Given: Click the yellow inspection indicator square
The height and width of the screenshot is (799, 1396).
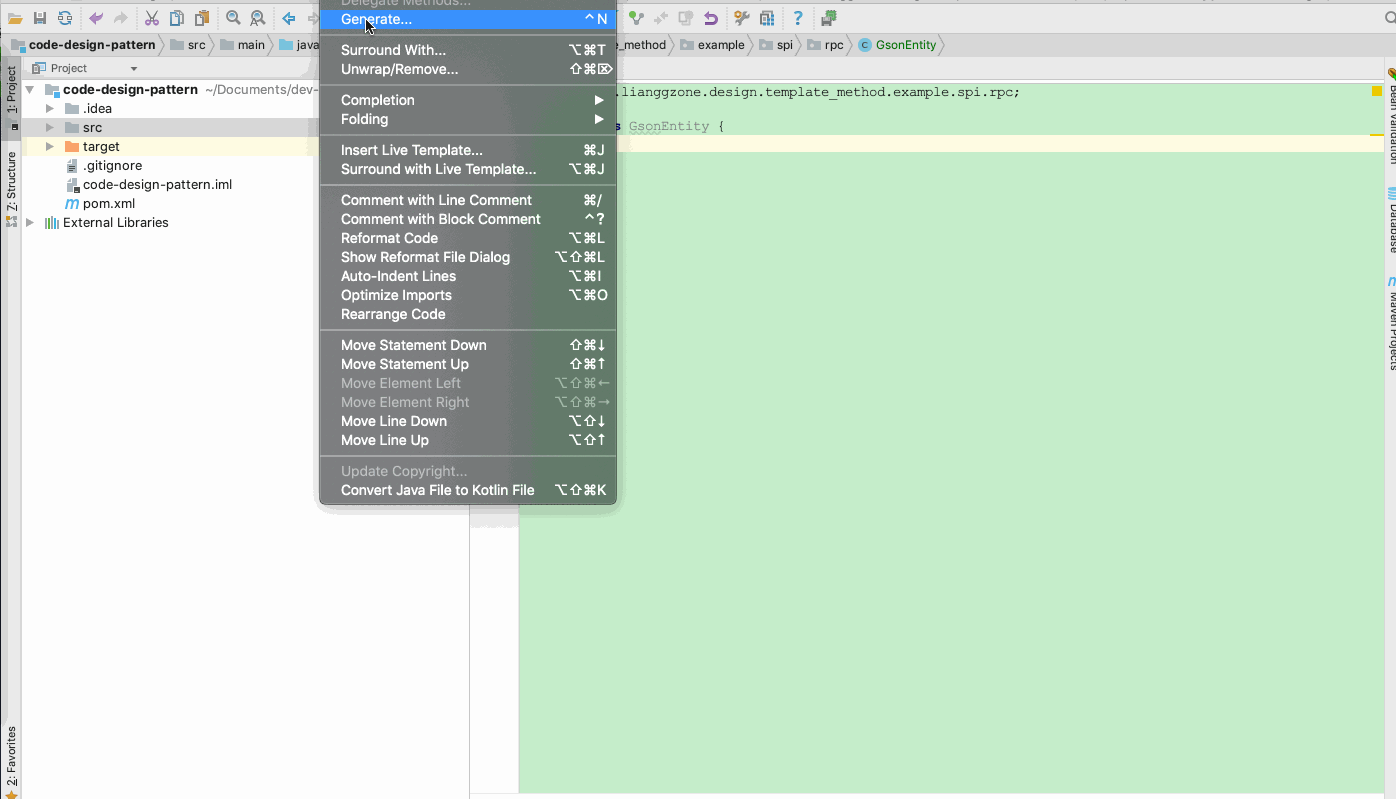Looking at the screenshot, I should coord(1376,91).
